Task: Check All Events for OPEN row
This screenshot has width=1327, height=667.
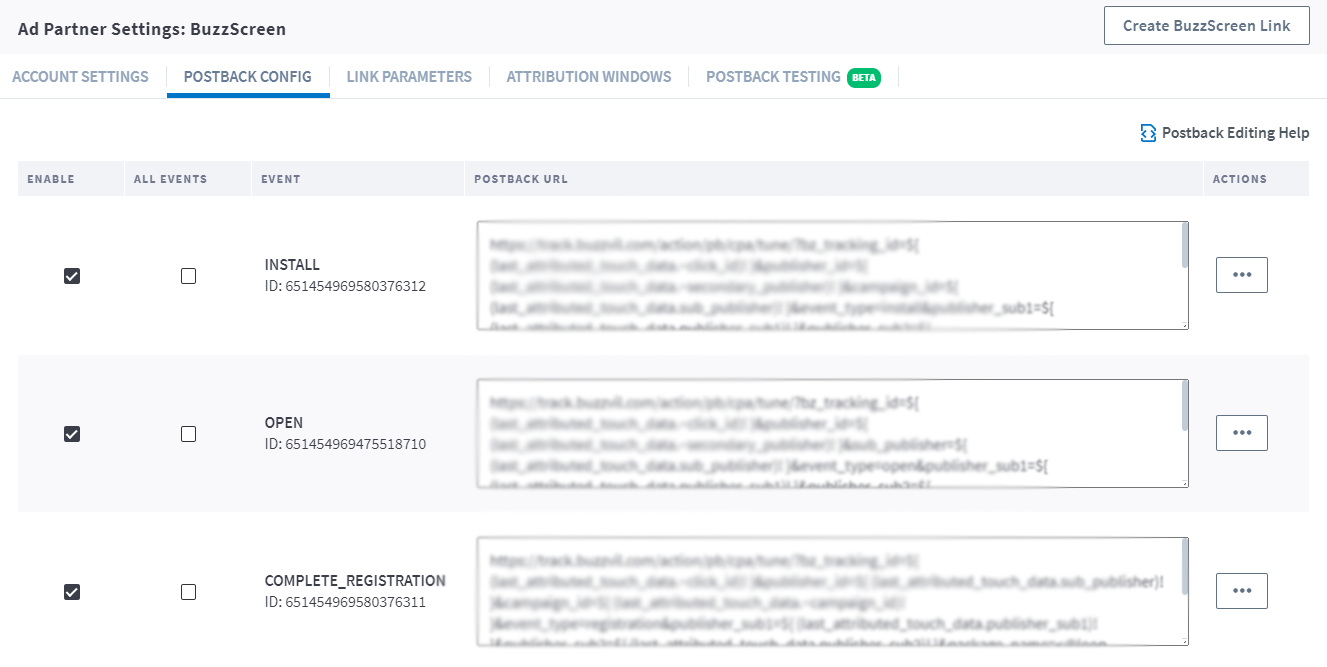Action: pyautogui.click(x=188, y=434)
